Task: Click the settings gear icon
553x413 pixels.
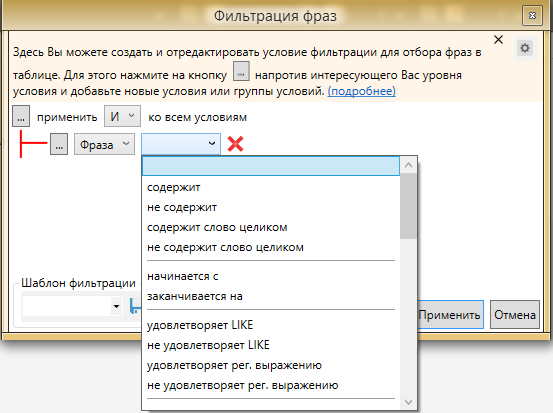Action: [525, 48]
